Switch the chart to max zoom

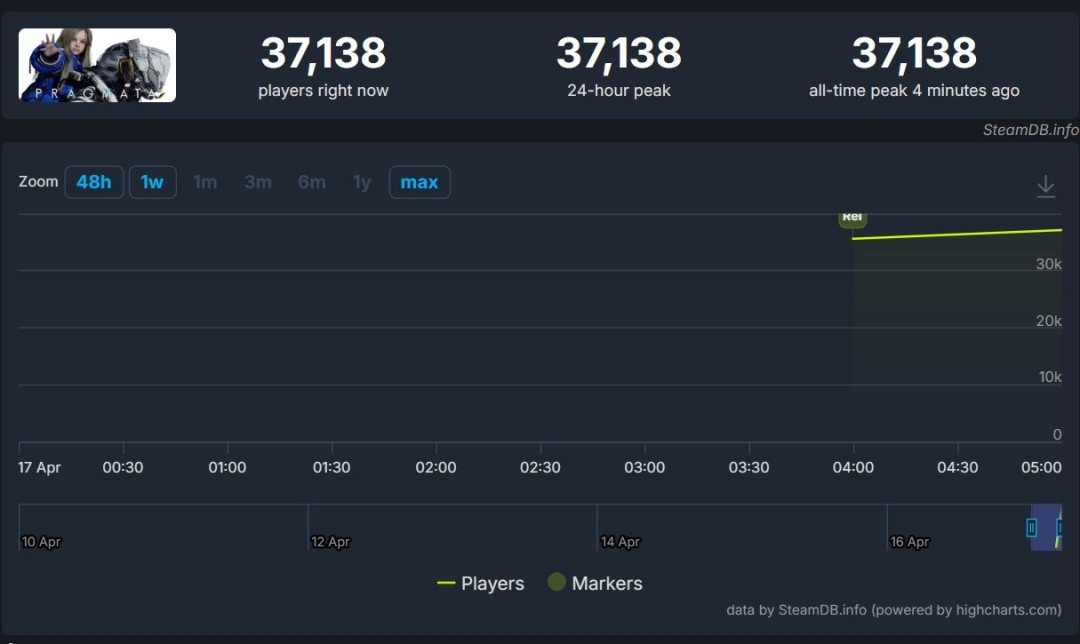[x=419, y=182]
